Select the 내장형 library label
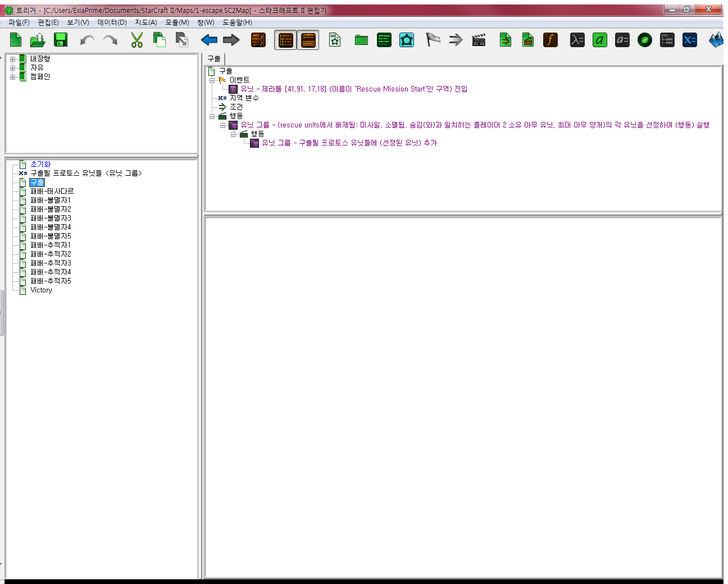This screenshot has width=728, height=584. pos(40,58)
